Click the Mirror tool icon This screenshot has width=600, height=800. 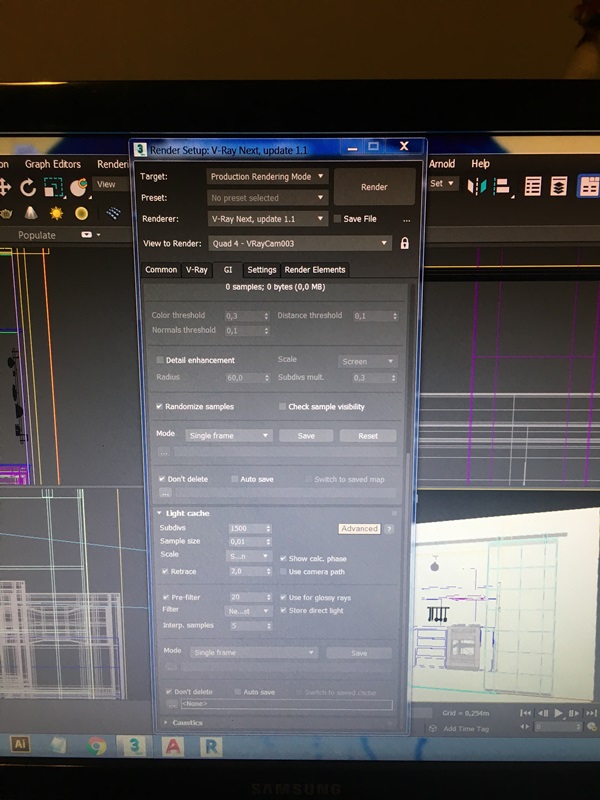477,186
